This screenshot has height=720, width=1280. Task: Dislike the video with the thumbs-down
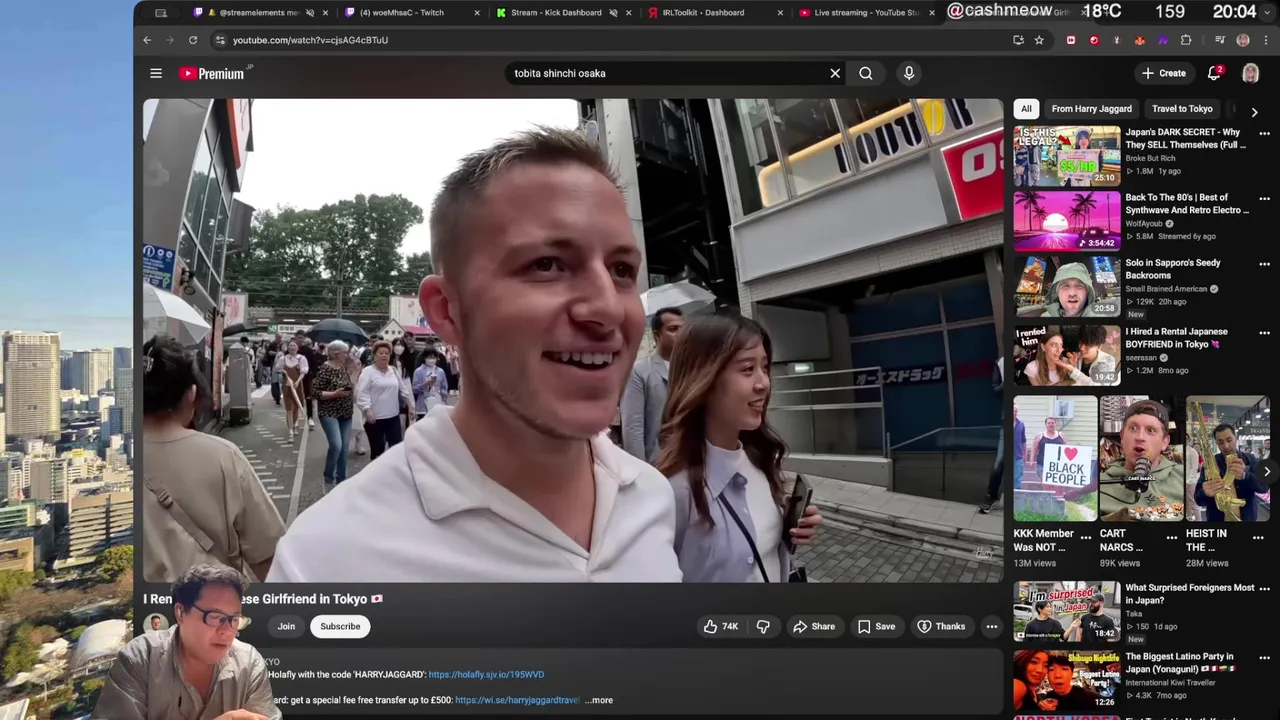tap(763, 626)
